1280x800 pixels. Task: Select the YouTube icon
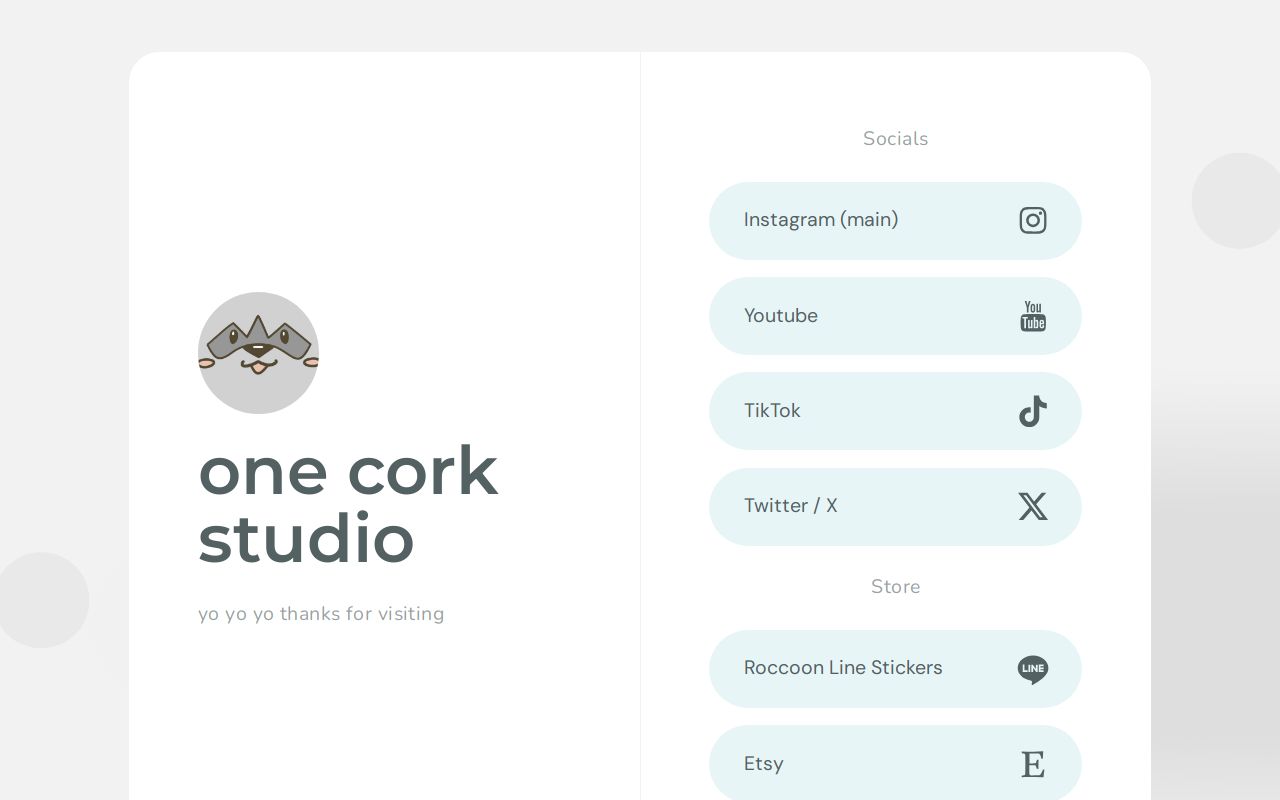pyautogui.click(x=1033, y=316)
